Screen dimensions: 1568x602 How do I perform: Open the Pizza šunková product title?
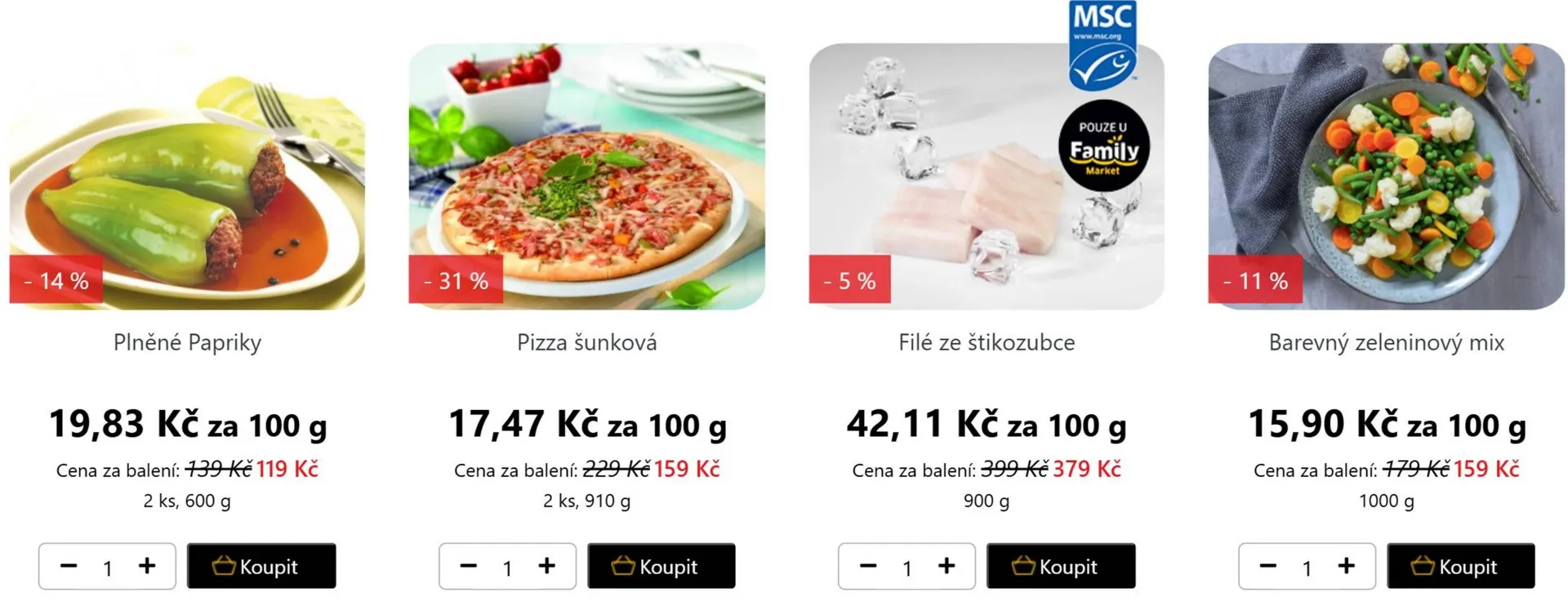[586, 343]
